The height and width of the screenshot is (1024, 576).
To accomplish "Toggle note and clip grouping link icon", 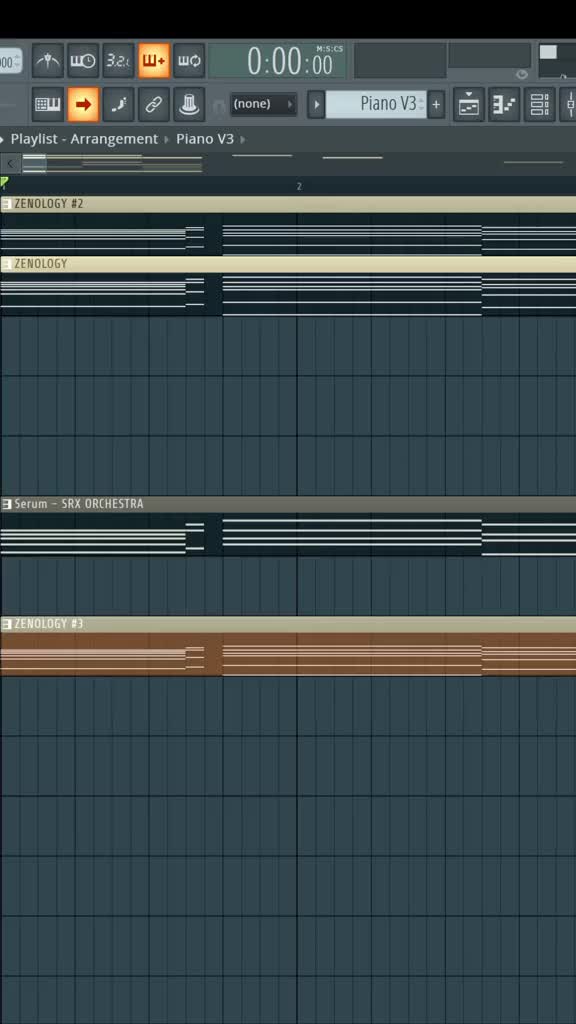I will point(153,104).
